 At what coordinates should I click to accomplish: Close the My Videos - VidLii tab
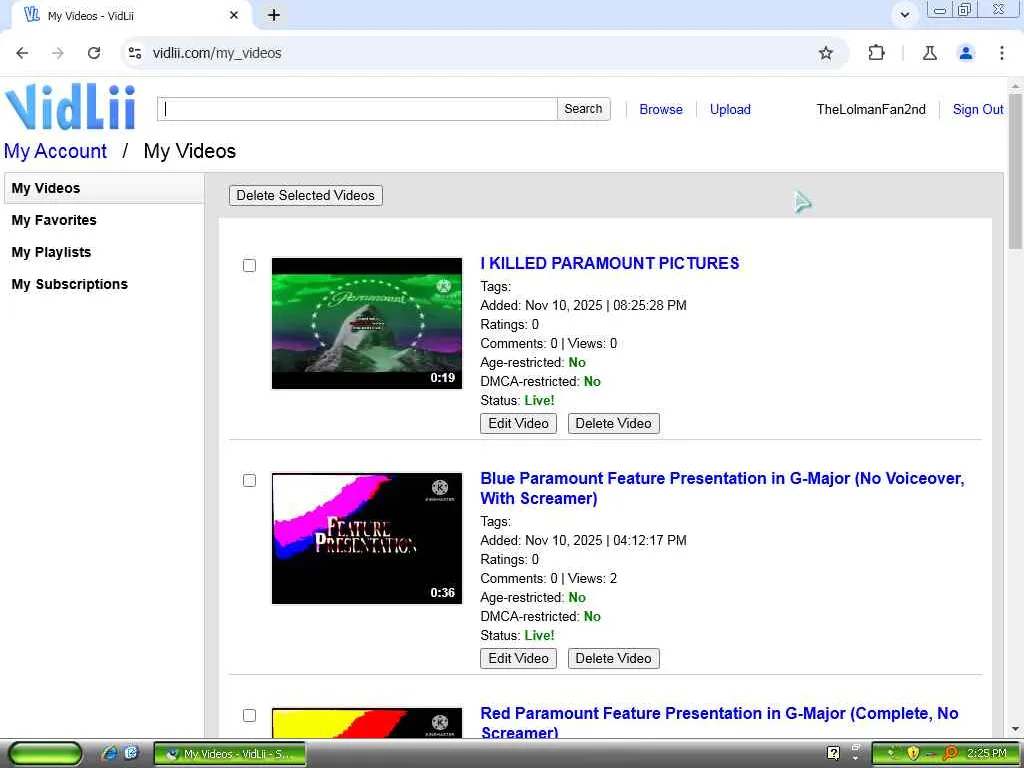pos(234,15)
